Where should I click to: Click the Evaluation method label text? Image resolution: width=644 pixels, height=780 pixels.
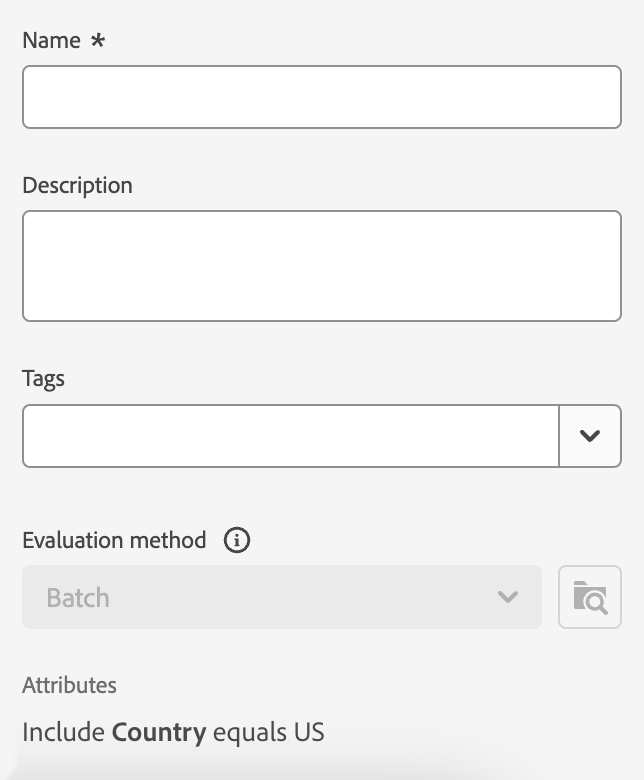pos(114,541)
